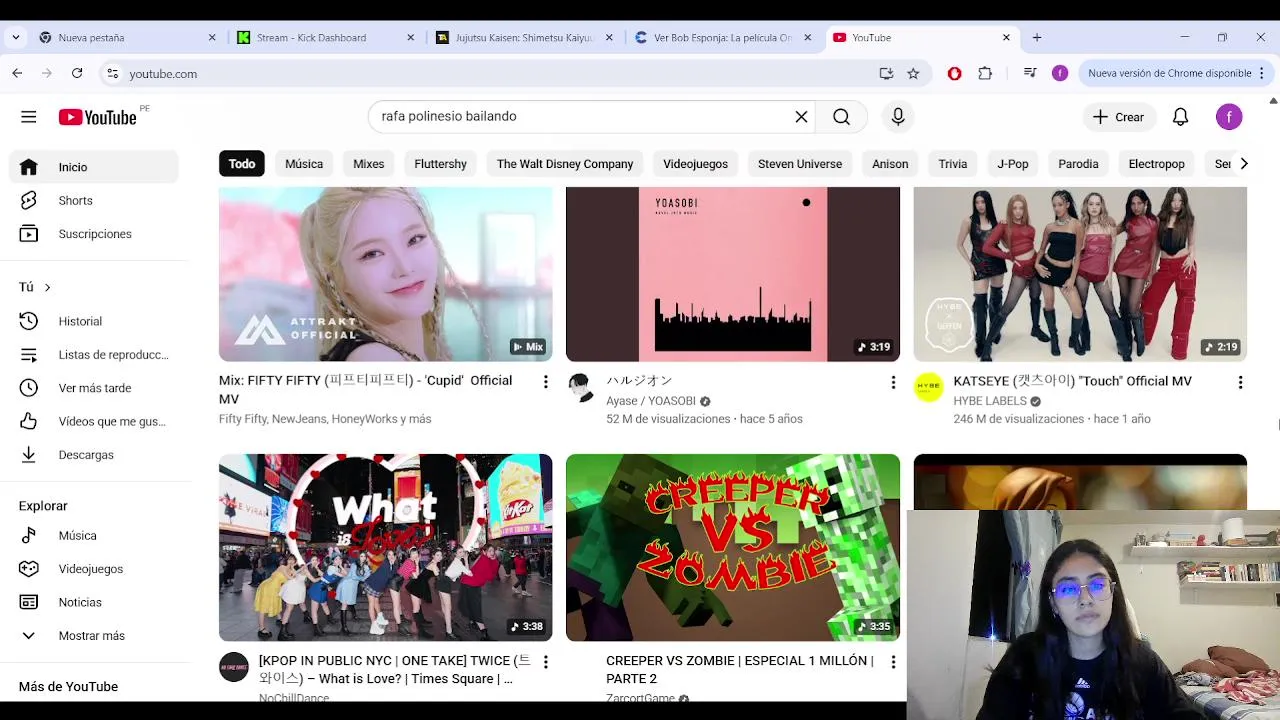Open Chrome three-dot menu
The width and height of the screenshot is (1280, 720).
click(1262, 73)
